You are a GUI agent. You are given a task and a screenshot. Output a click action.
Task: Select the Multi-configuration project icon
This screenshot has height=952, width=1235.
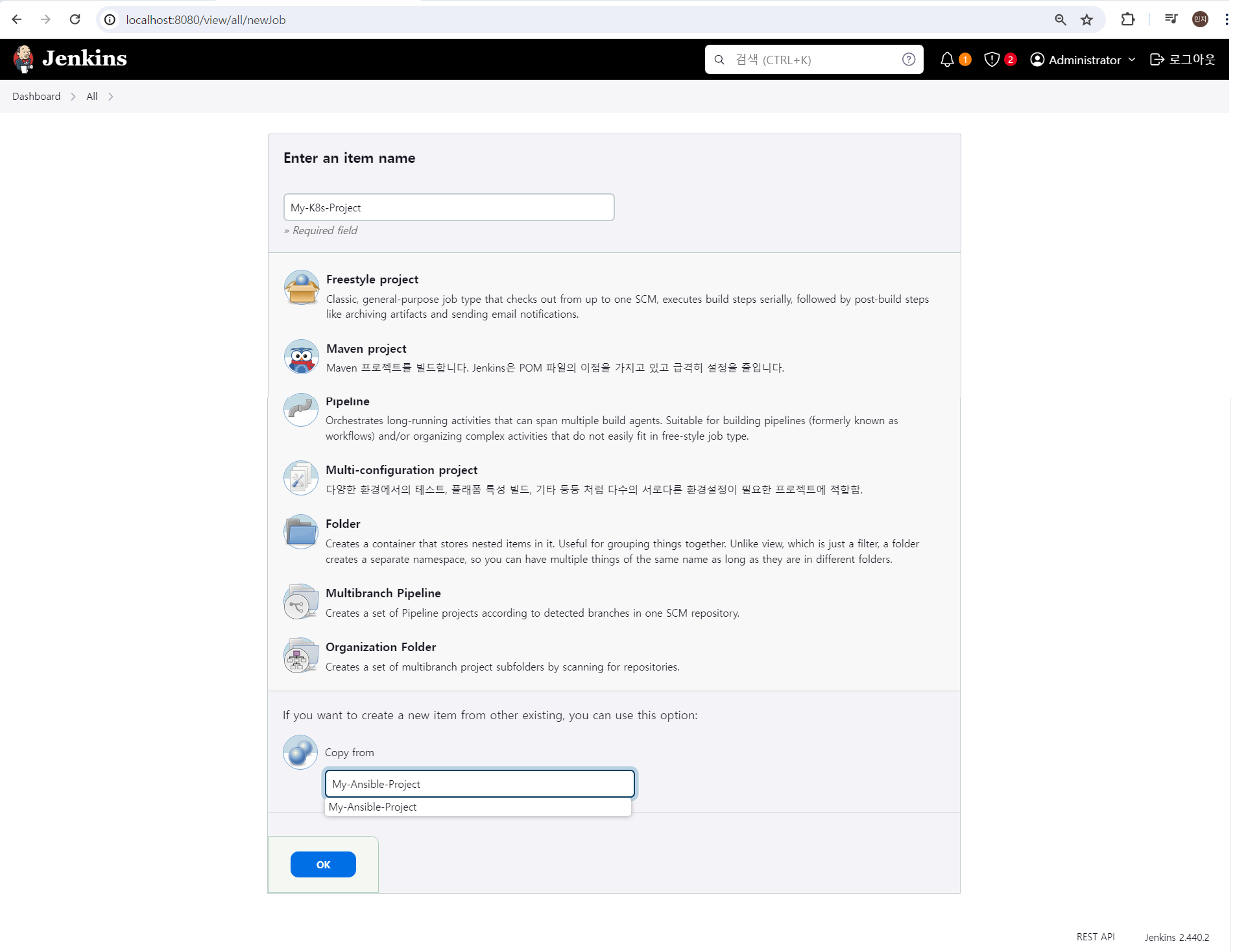click(301, 478)
